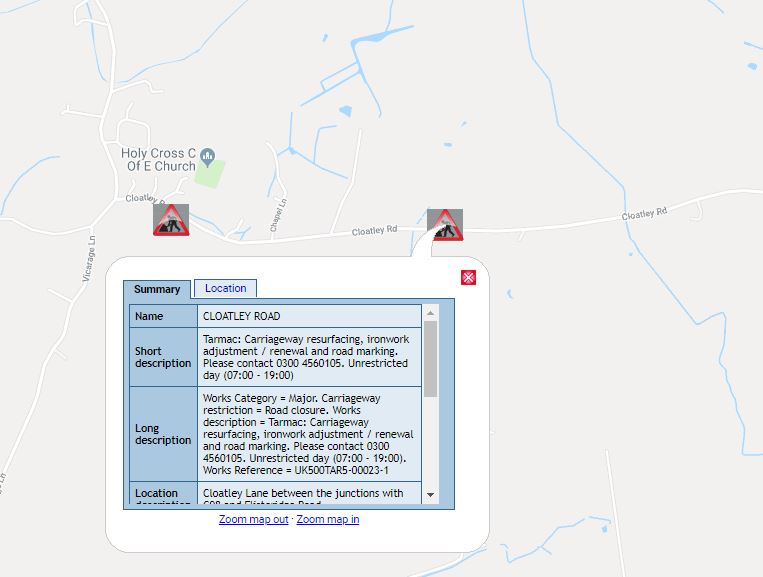Click the Chapel Ln road label
The image size is (763, 577).
pos(278,215)
